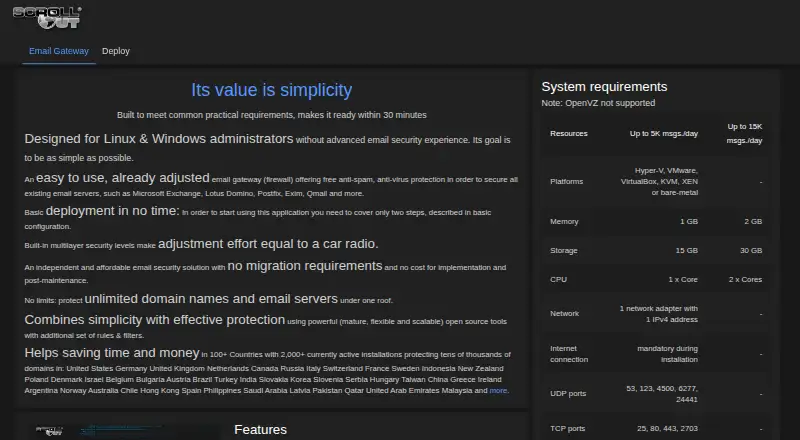The height and width of the screenshot is (440, 800).
Task: Click the 'System requirements' heading
Action: pos(604,87)
